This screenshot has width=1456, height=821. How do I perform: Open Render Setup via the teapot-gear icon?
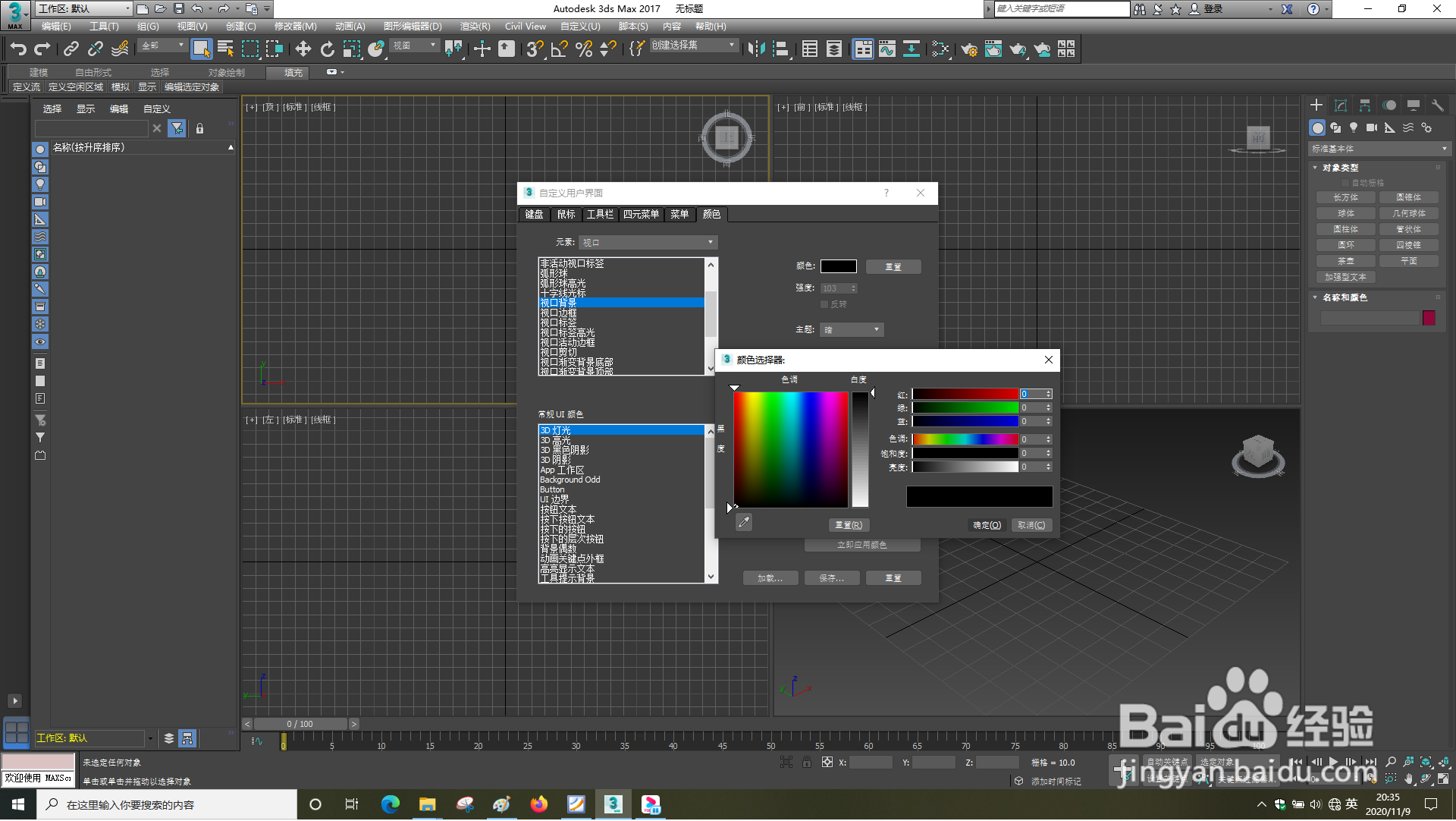(x=970, y=49)
